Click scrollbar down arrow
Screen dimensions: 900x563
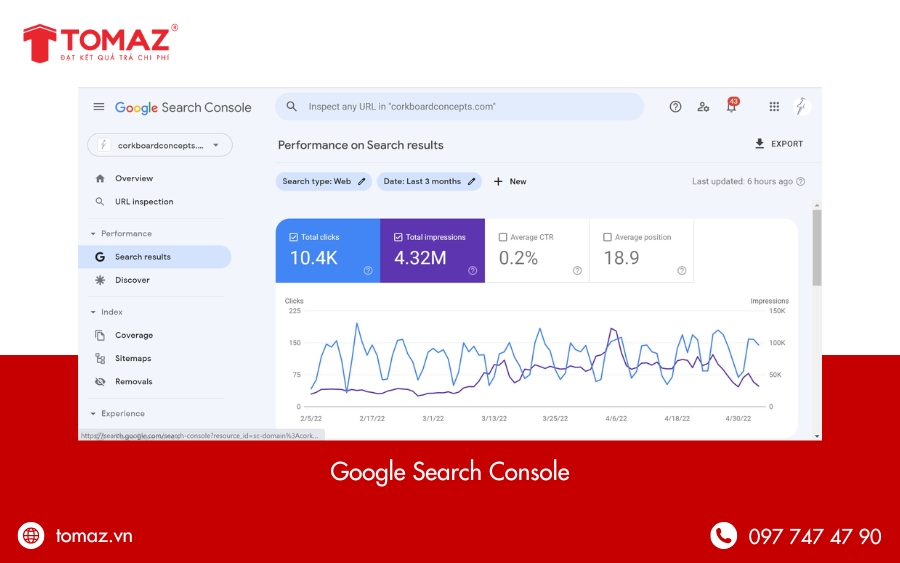(x=817, y=436)
